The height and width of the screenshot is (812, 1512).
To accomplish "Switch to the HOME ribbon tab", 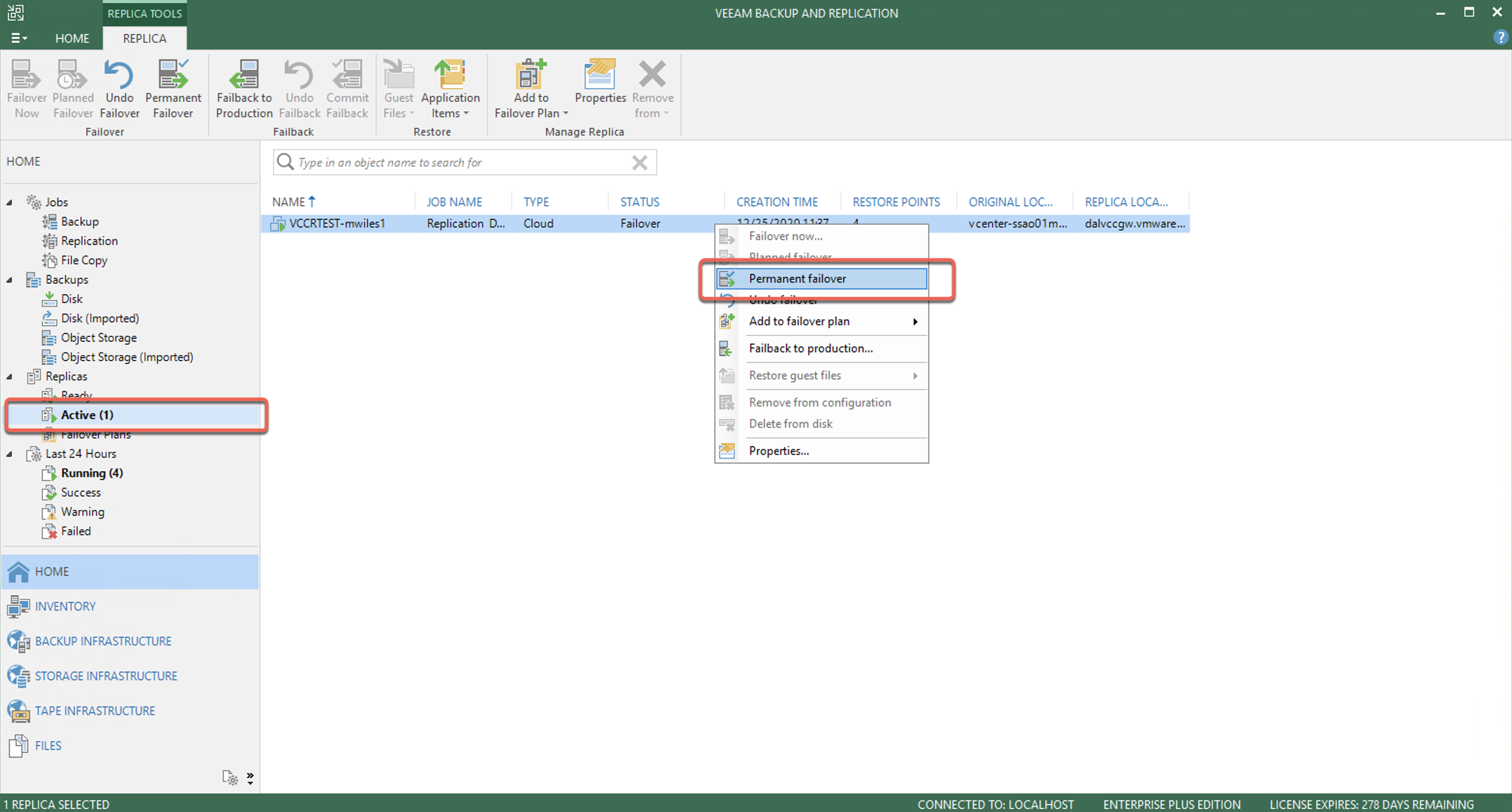I will point(72,38).
